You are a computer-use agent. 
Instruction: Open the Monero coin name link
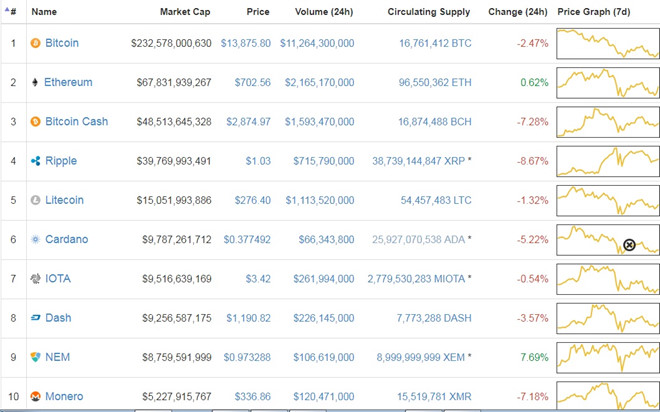65,397
